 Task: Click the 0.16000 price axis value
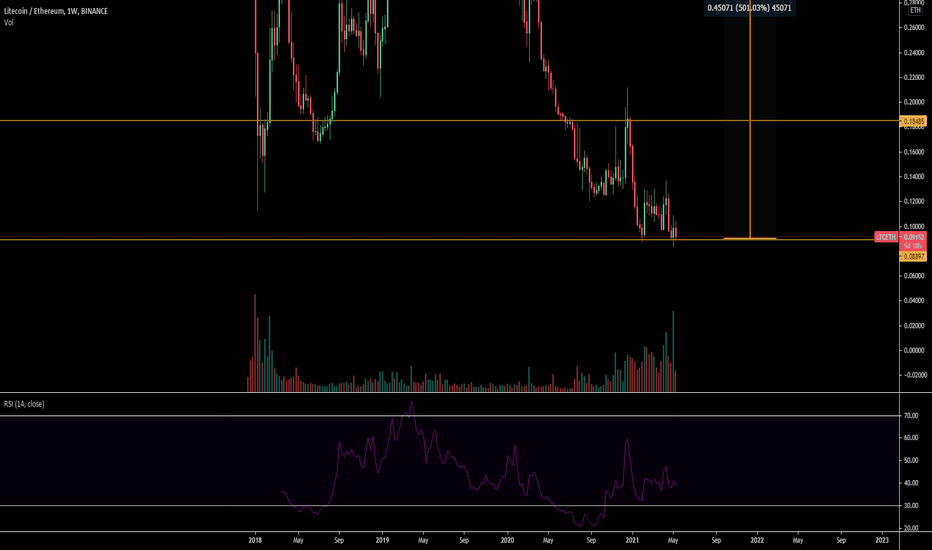coord(914,152)
